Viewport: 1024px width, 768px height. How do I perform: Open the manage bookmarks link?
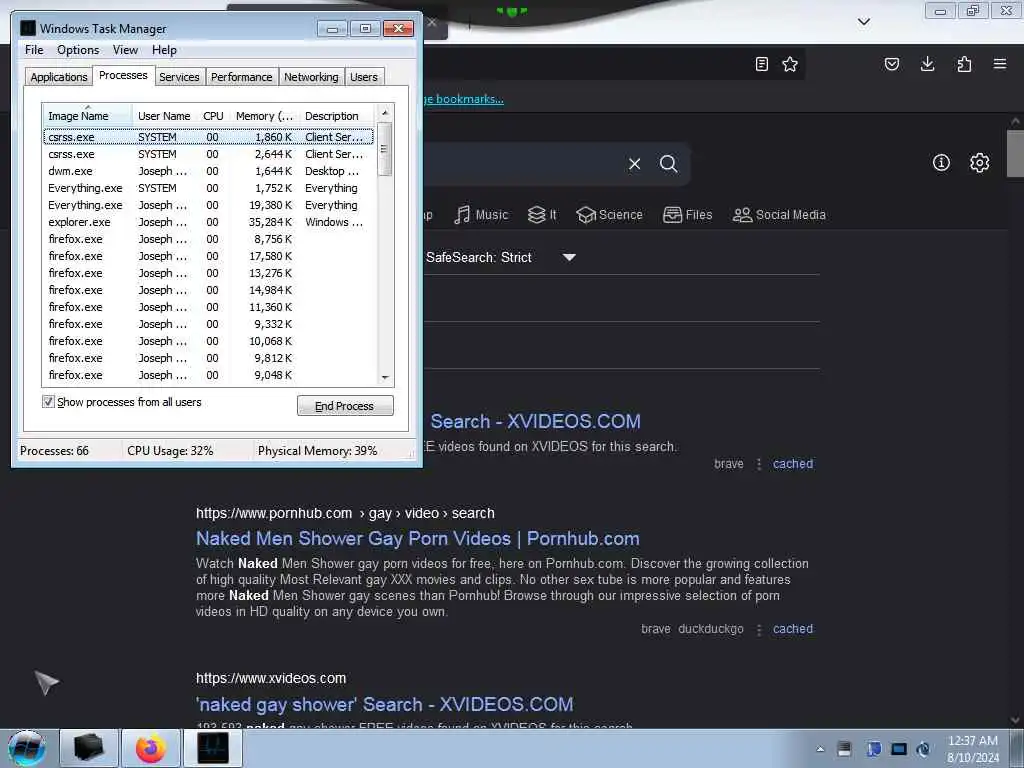[x=464, y=99]
